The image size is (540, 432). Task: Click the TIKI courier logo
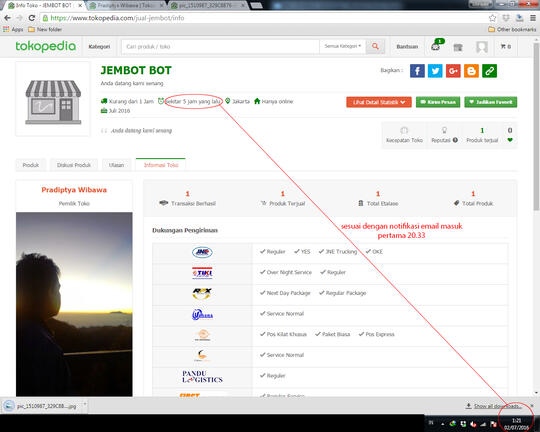(202, 273)
